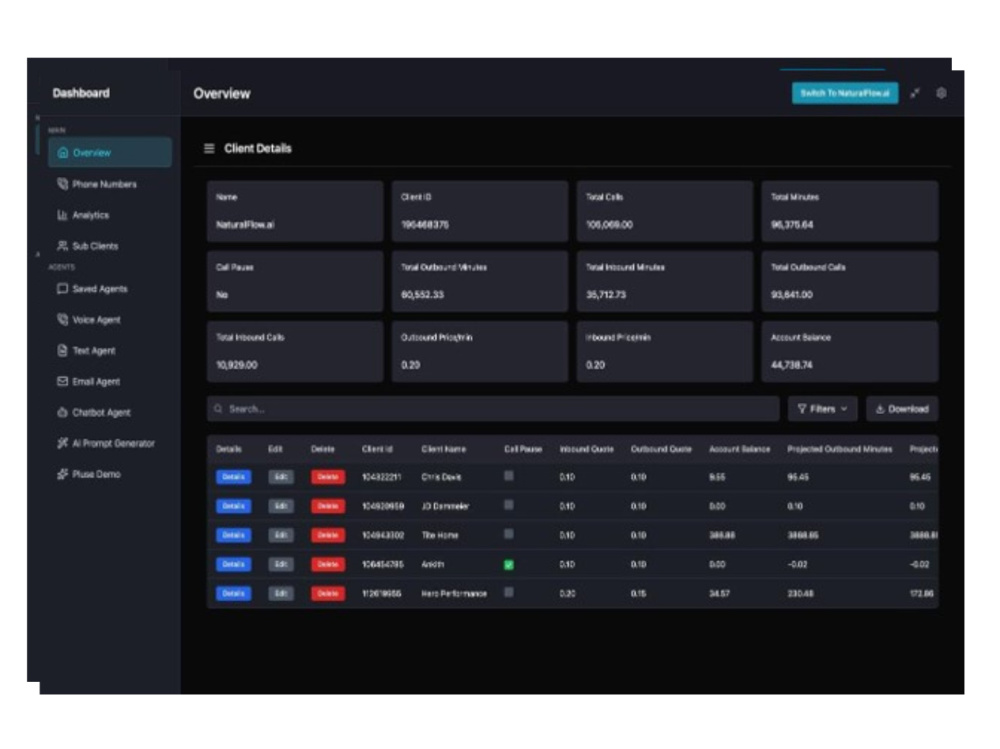The image size is (1000, 749).
Task: Click the envelope icon beside Email Agent
Action: (x=62, y=381)
